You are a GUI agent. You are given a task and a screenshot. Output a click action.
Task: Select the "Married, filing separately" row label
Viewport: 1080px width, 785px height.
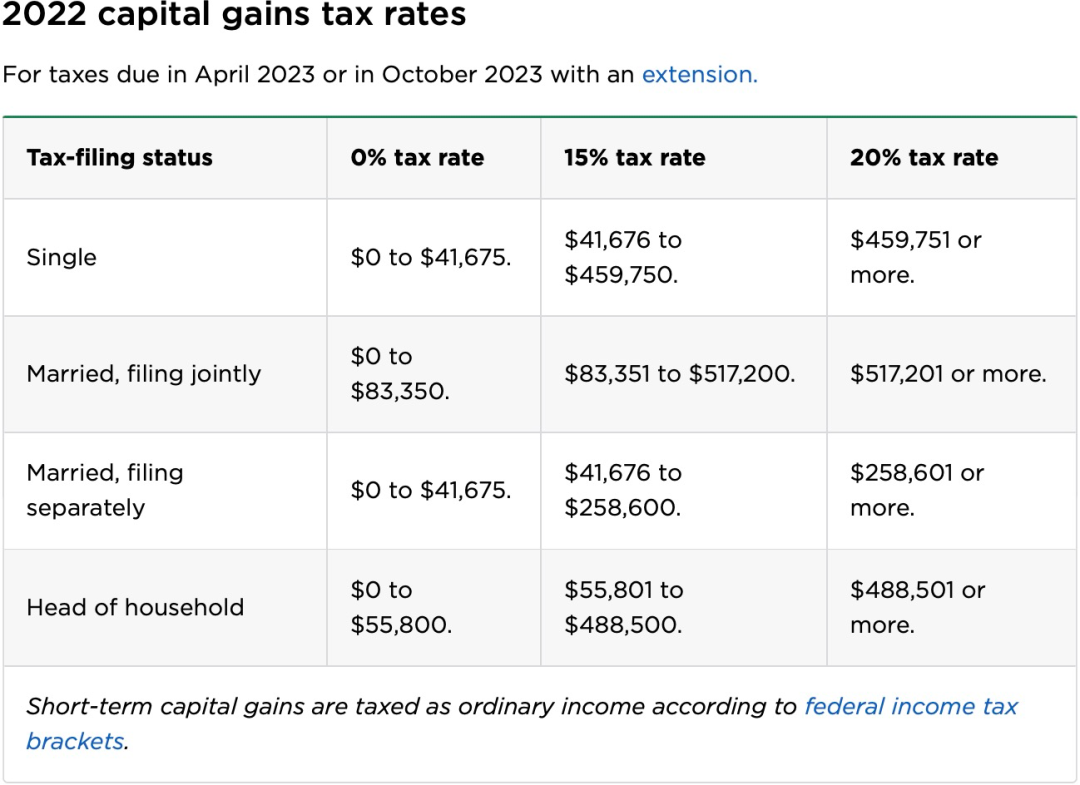[x=105, y=490]
